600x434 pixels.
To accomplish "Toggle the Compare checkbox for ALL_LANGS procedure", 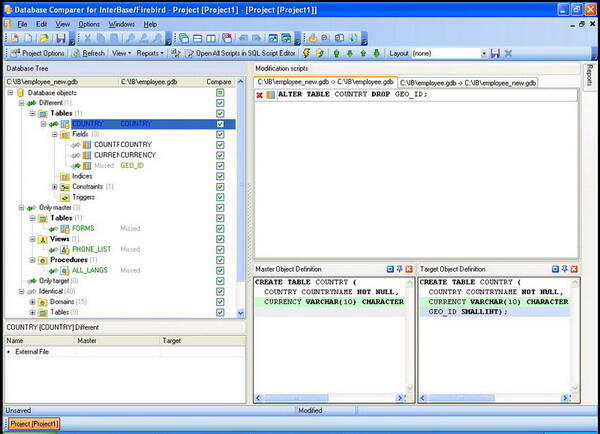I will [220, 270].
